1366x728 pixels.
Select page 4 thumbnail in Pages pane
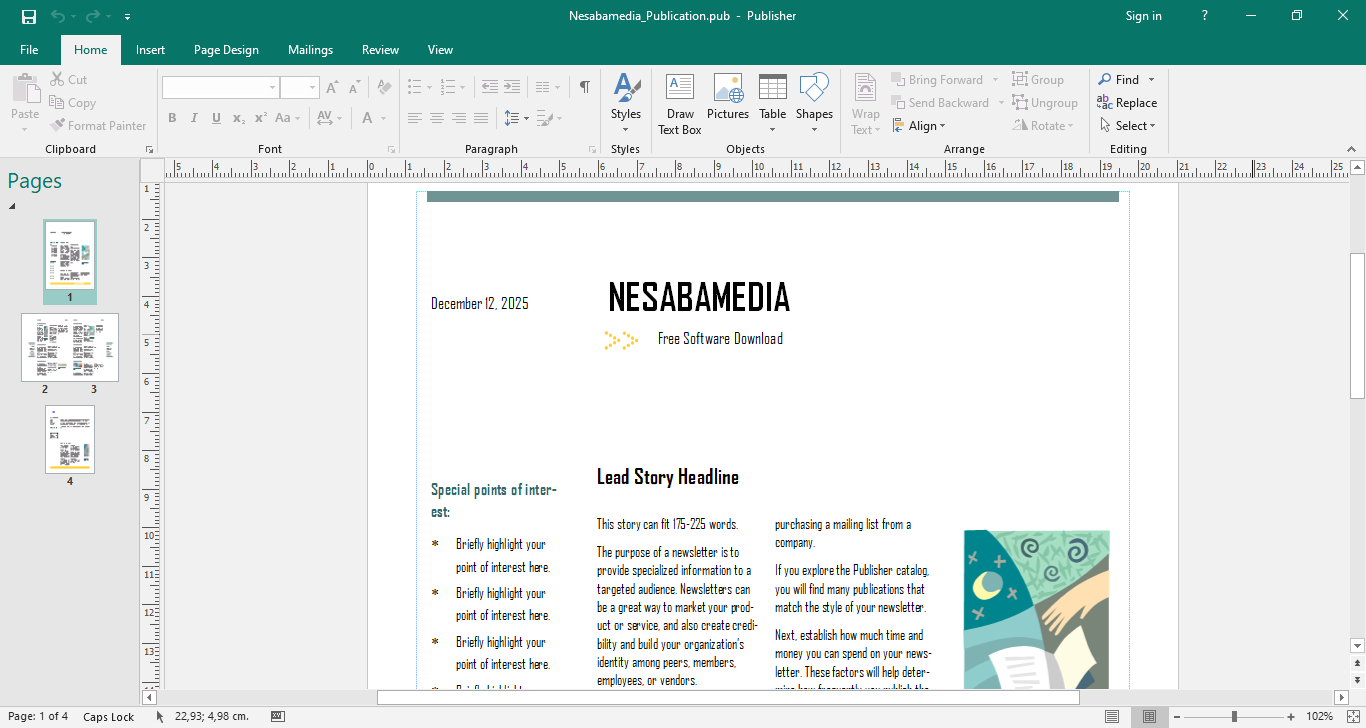point(70,440)
